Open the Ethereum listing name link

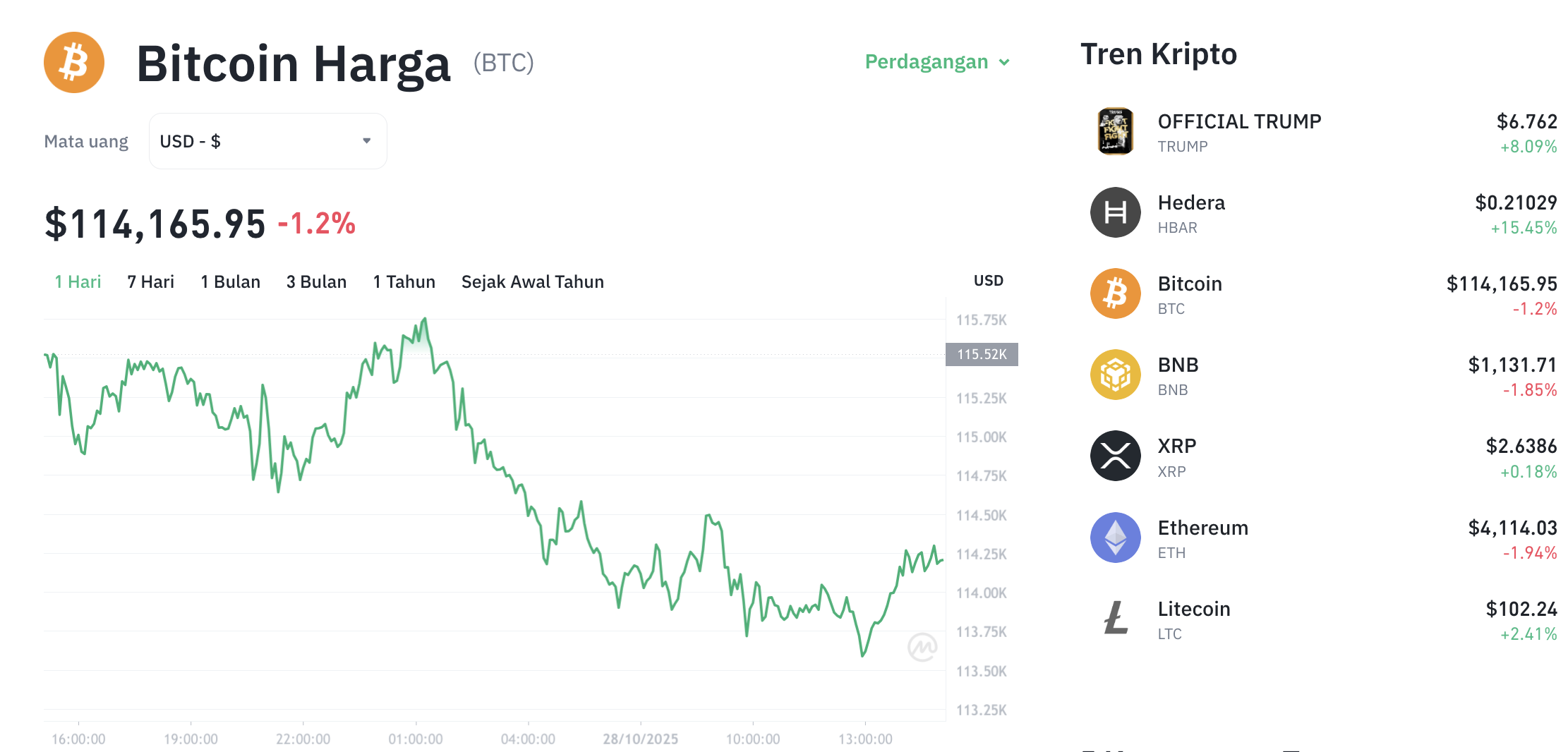[1202, 528]
